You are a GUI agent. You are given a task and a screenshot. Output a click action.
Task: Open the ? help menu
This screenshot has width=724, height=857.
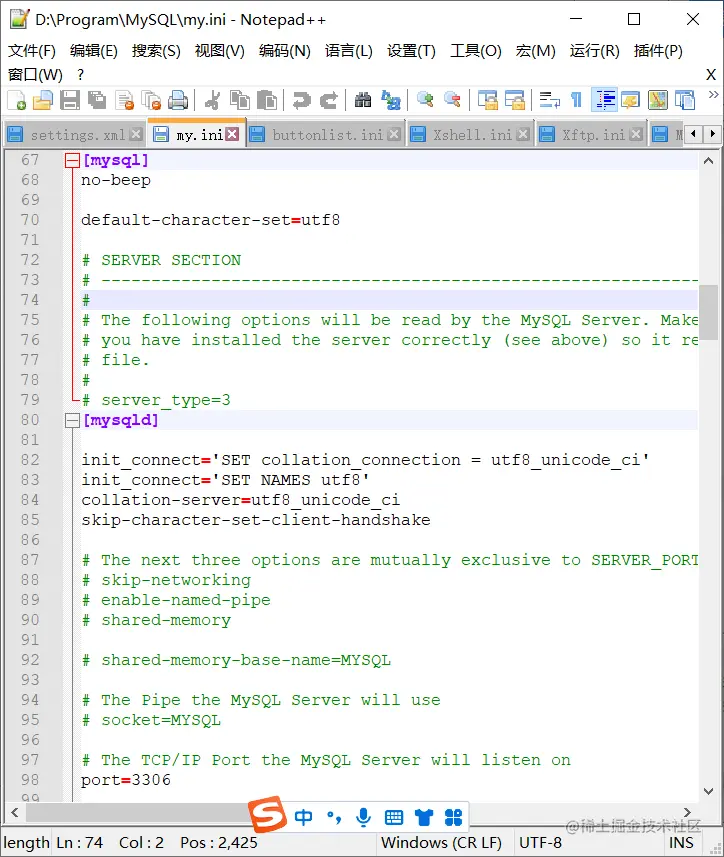pyautogui.click(x=81, y=74)
